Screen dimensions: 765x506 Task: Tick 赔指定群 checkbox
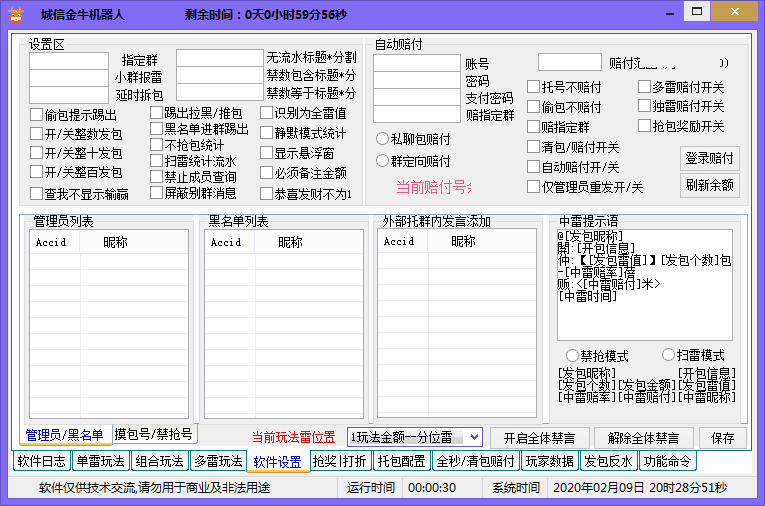click(x=534, y=127)
